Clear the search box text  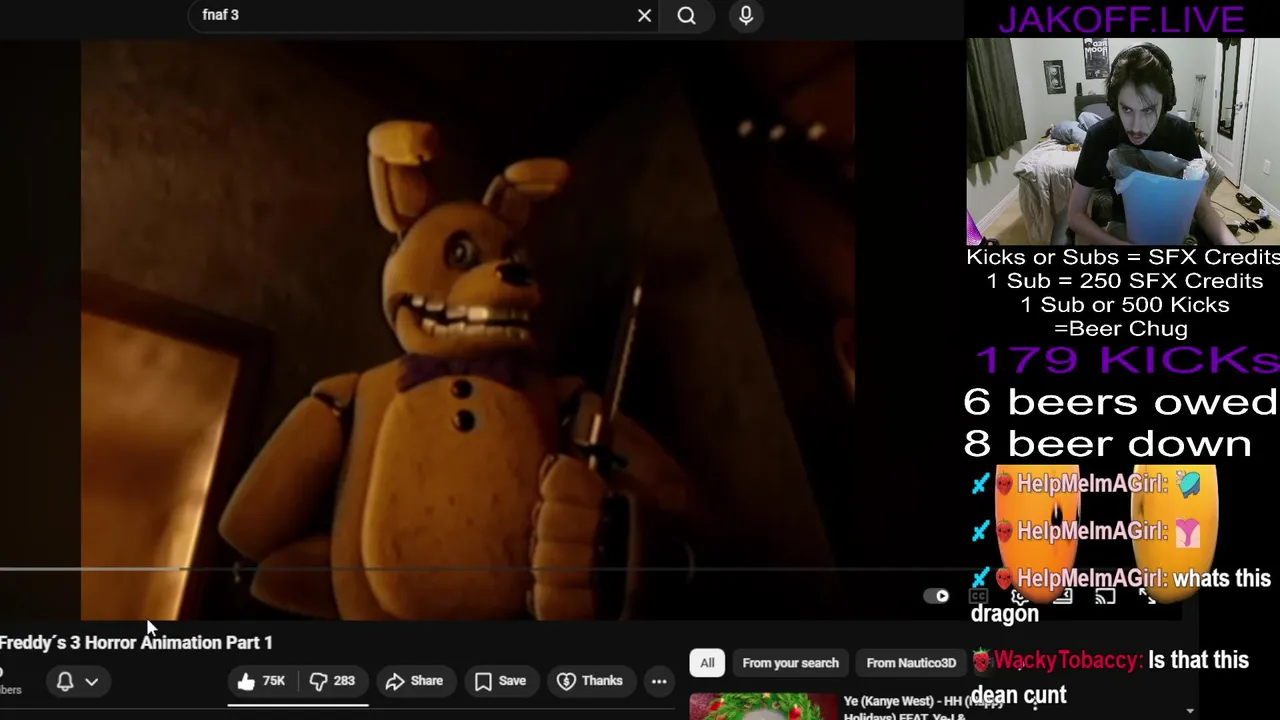[x=644, y=15]
